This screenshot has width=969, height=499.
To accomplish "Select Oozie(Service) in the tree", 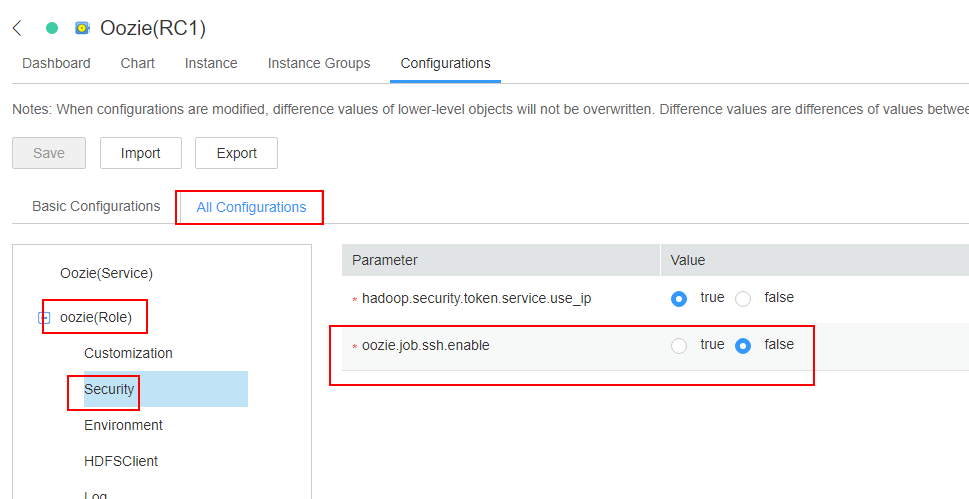I will click(x=106, y=273).
